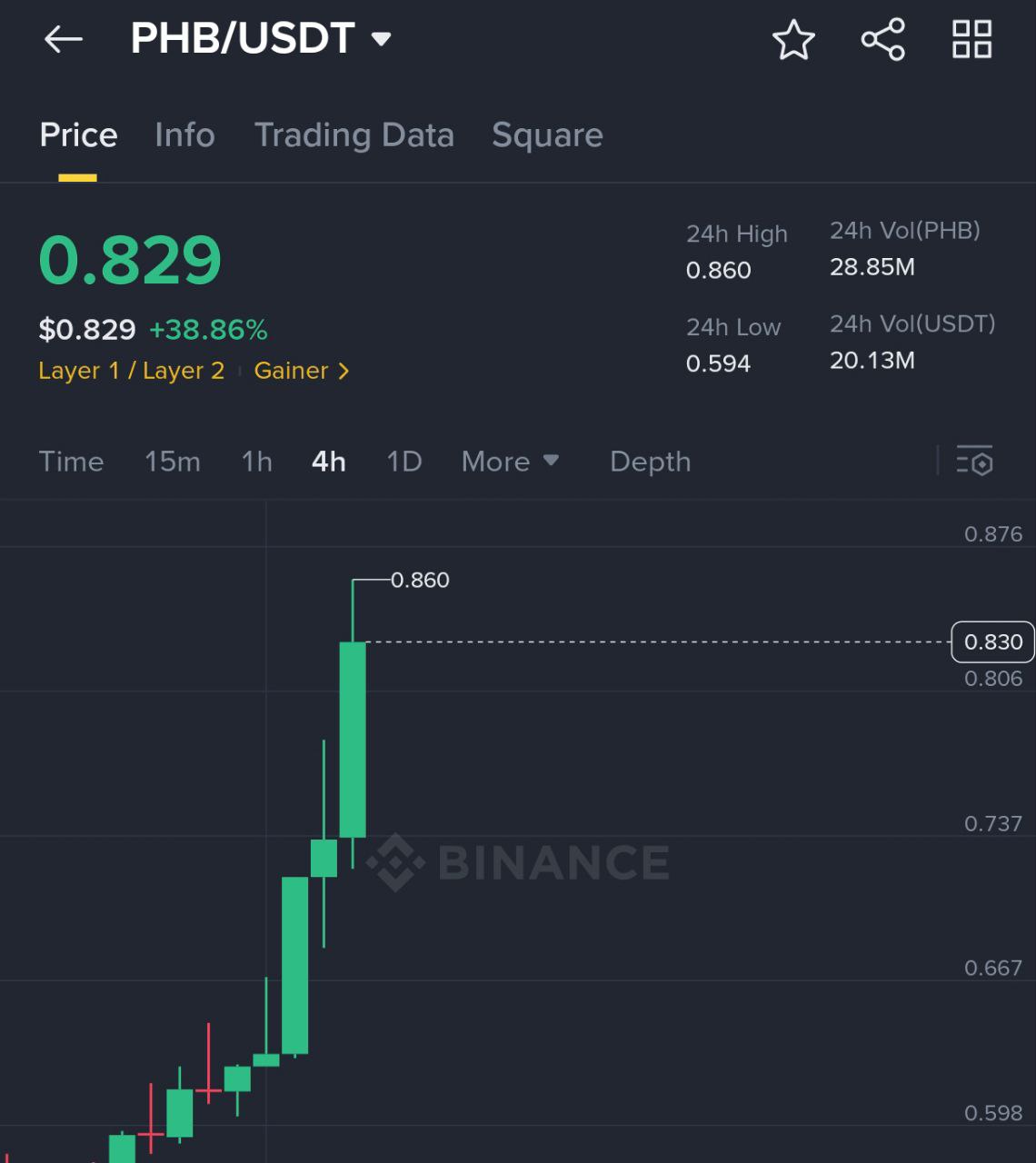Tap the 24h Vol(USDT) value 20.13M

click(x=872, y=361)
